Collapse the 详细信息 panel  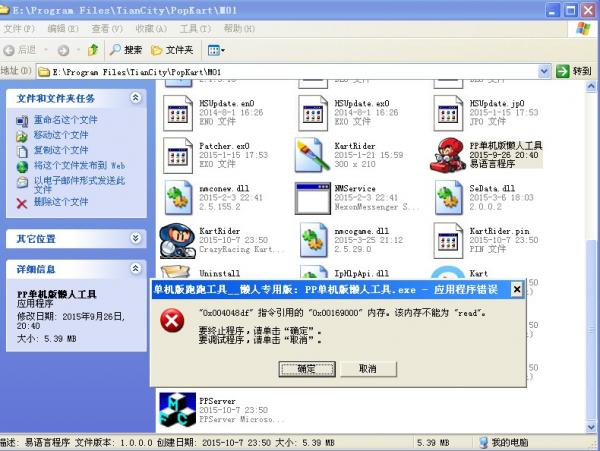tap(135, 269)
